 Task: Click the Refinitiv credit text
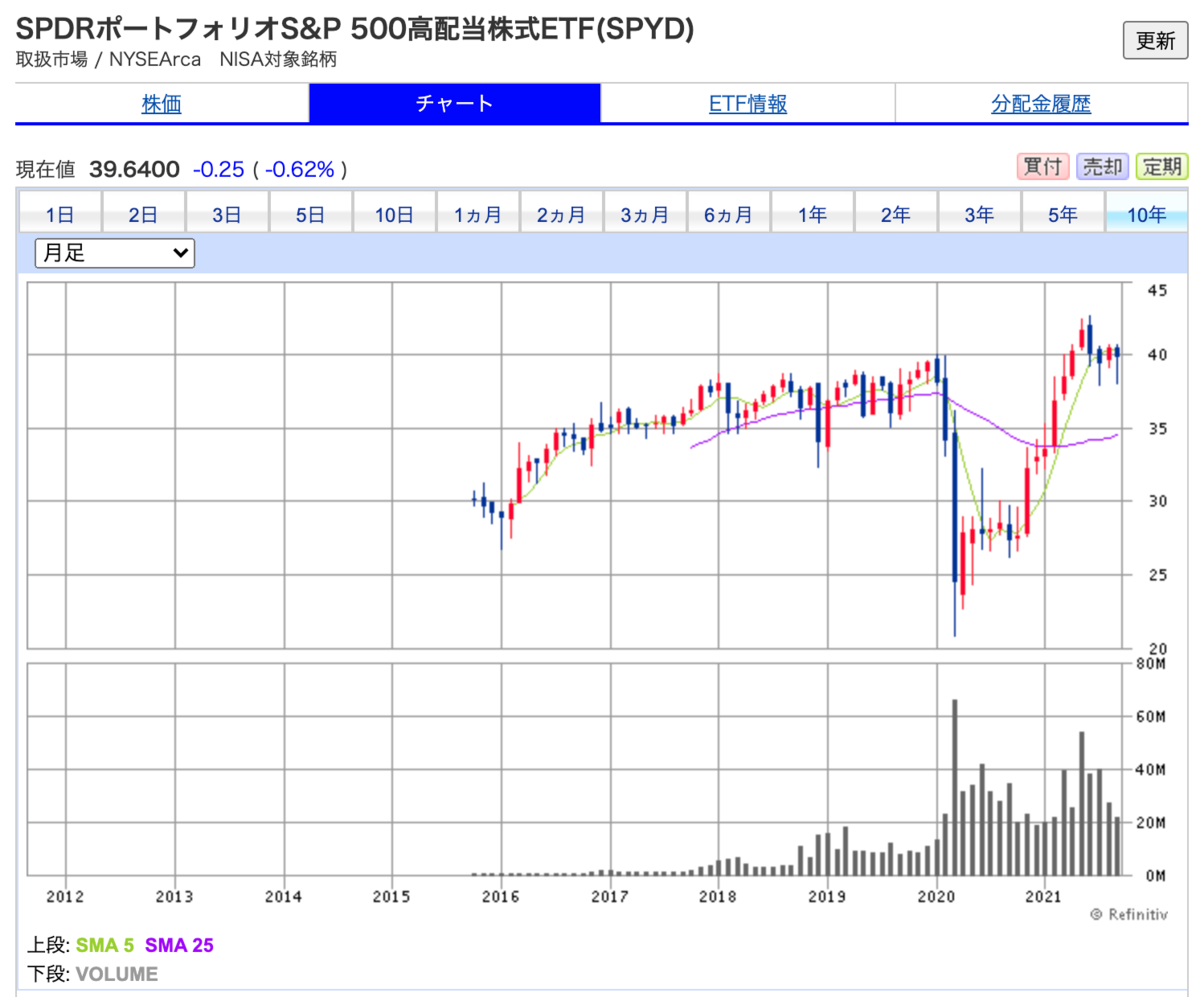(x=1130, y=914)
